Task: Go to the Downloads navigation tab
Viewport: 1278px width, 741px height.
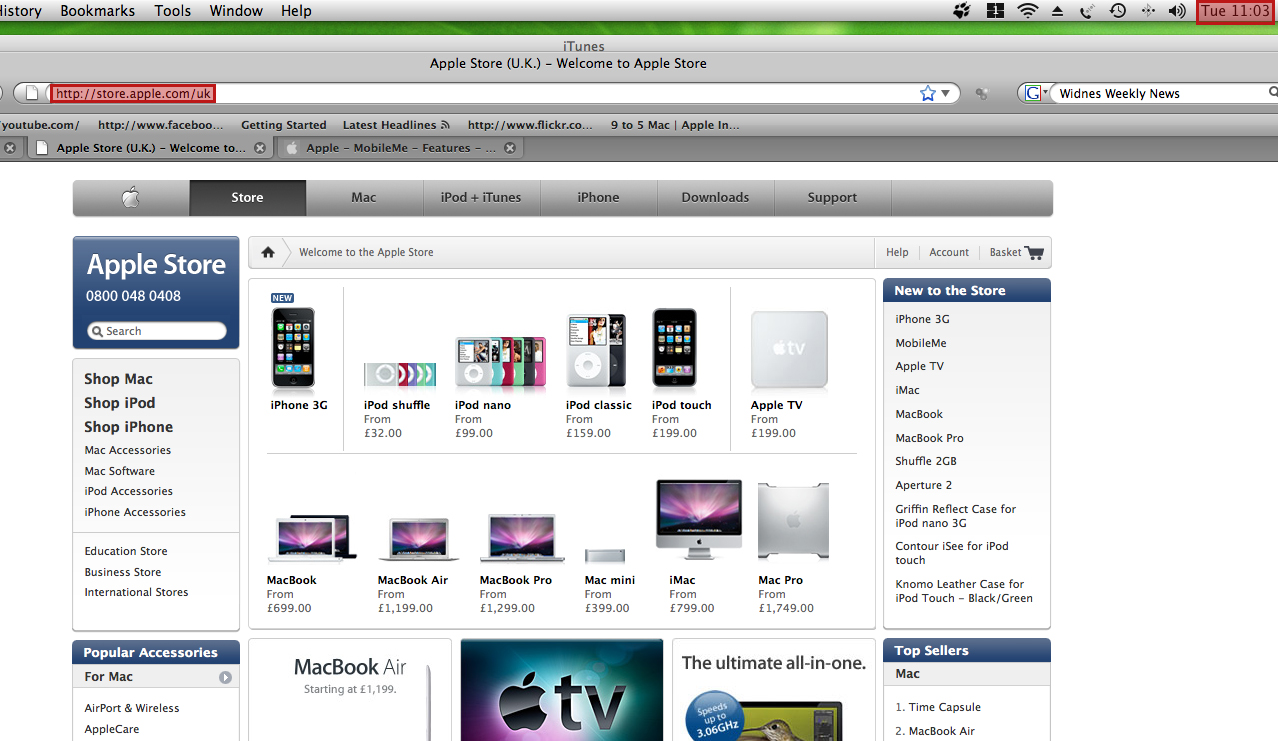Action: click(715, 198)
